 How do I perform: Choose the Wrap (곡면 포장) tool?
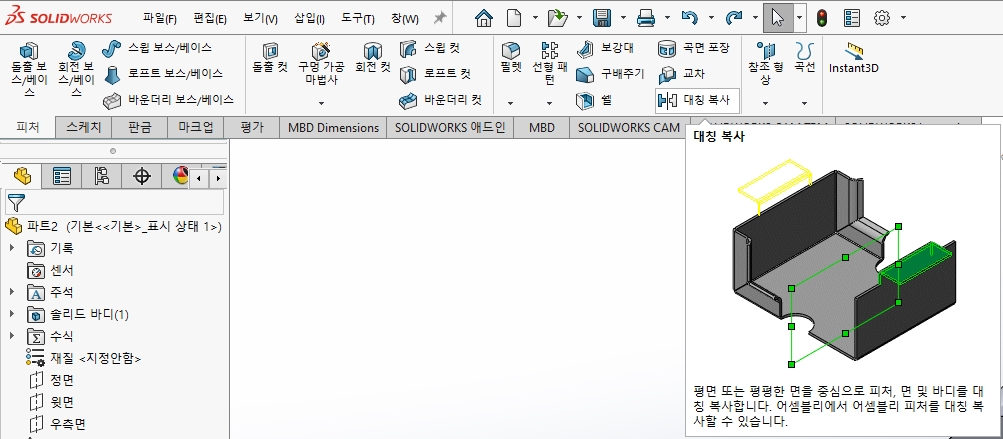[693, 47]
